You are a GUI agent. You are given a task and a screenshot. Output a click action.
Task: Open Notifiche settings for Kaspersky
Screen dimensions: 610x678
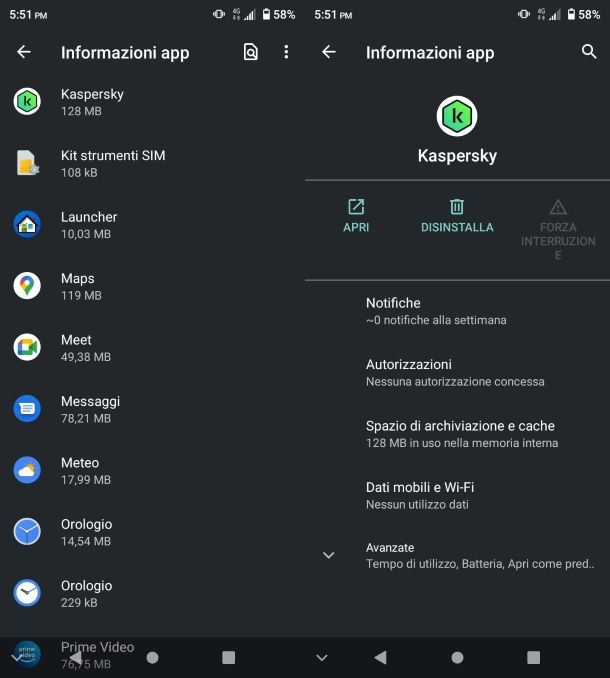[457, 311]
